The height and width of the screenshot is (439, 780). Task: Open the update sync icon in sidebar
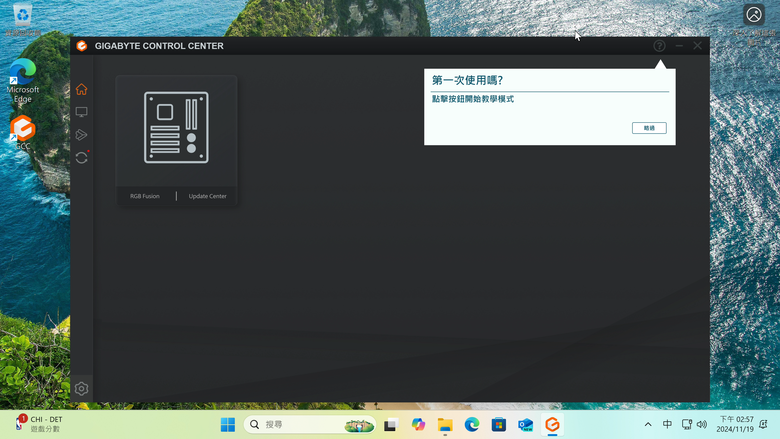pos(82,158)
